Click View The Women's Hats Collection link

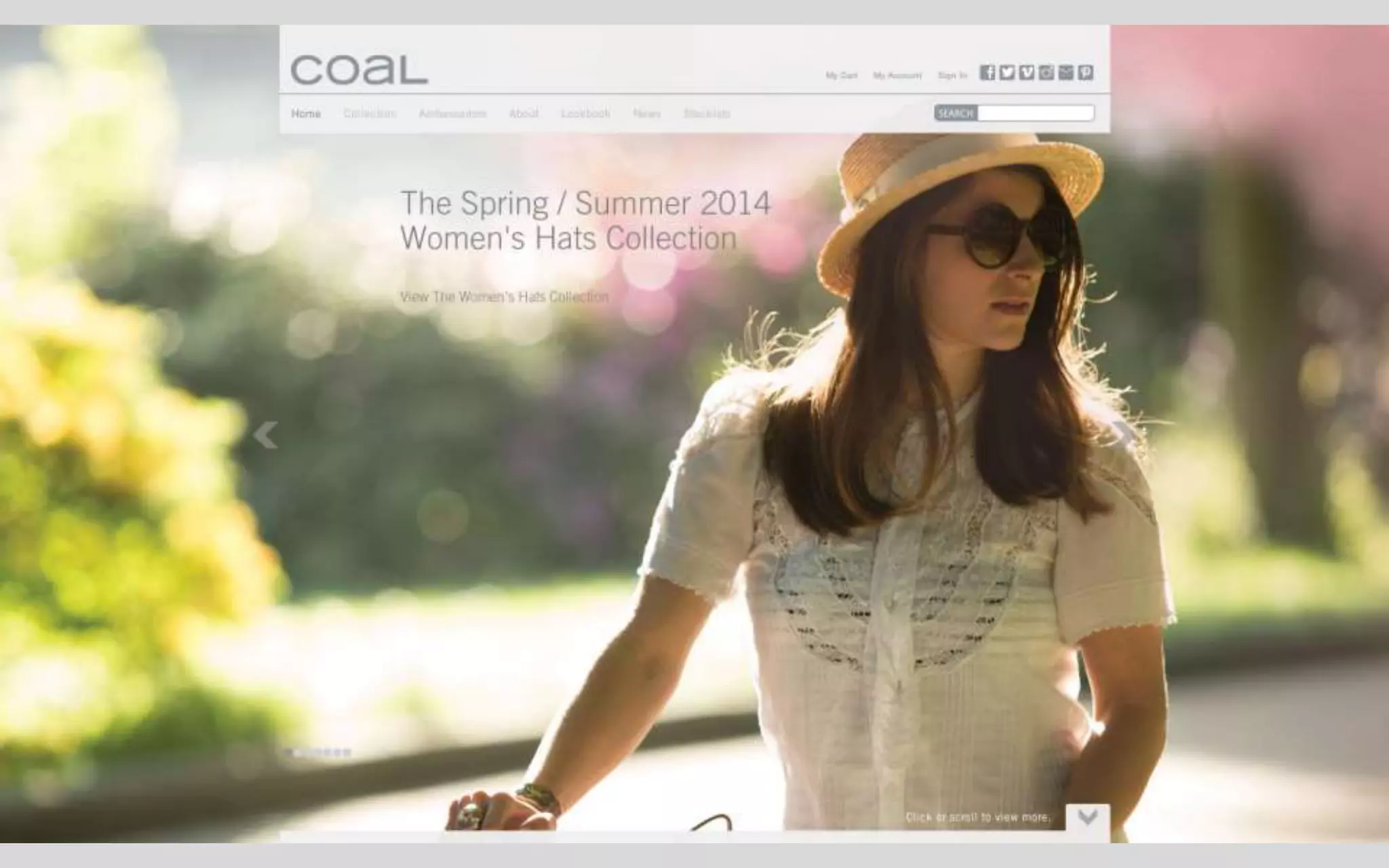click(x=504, y=296)
